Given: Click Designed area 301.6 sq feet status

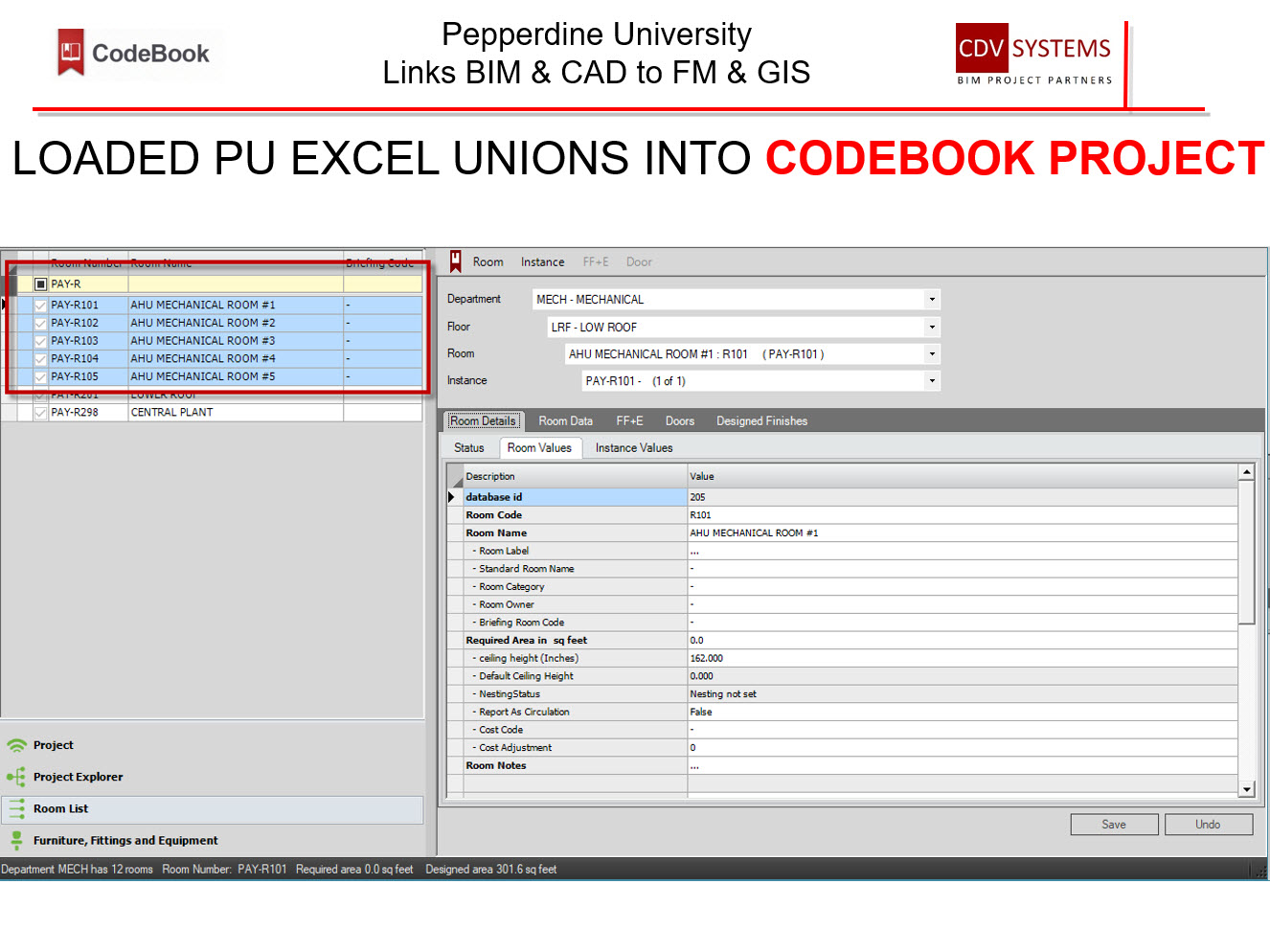Looking at the screenshot, I should (490, 870).
